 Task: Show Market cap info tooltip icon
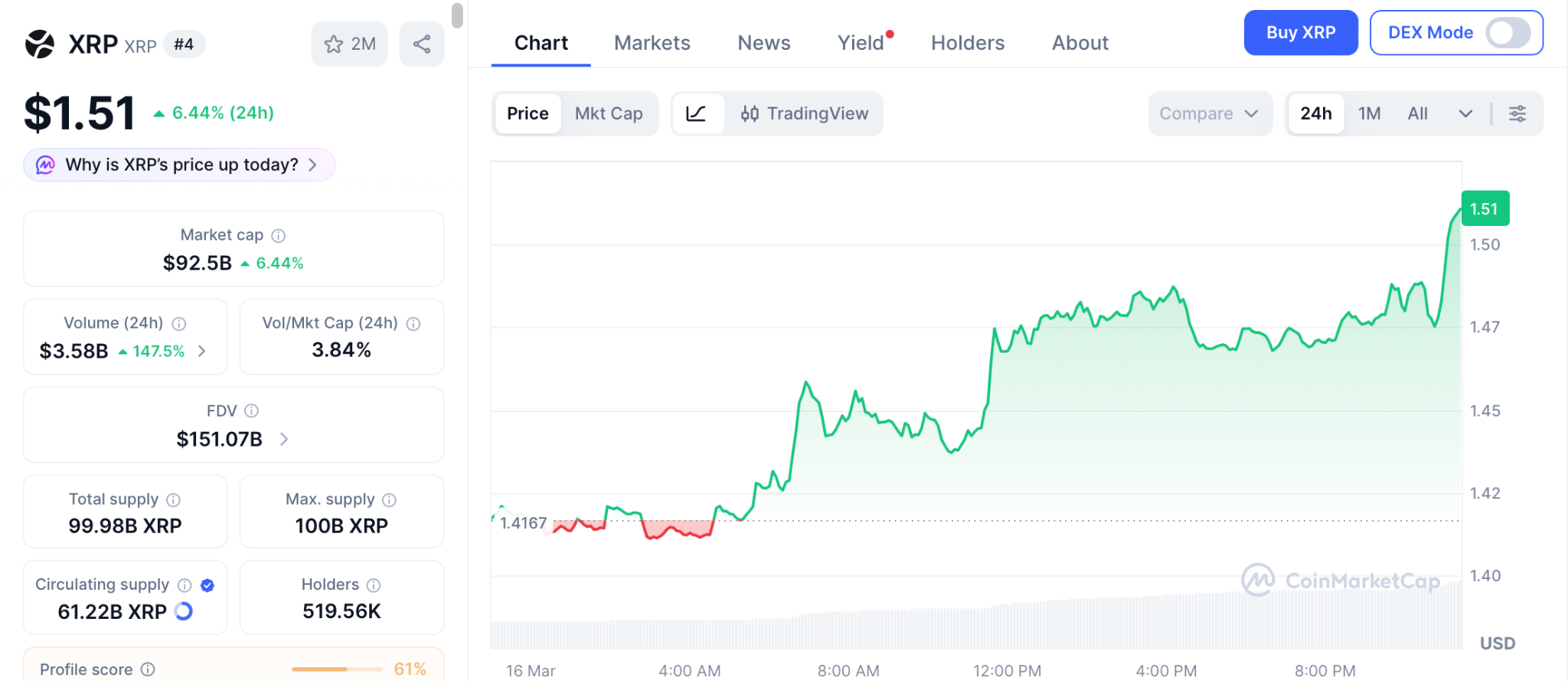[279, 236]
